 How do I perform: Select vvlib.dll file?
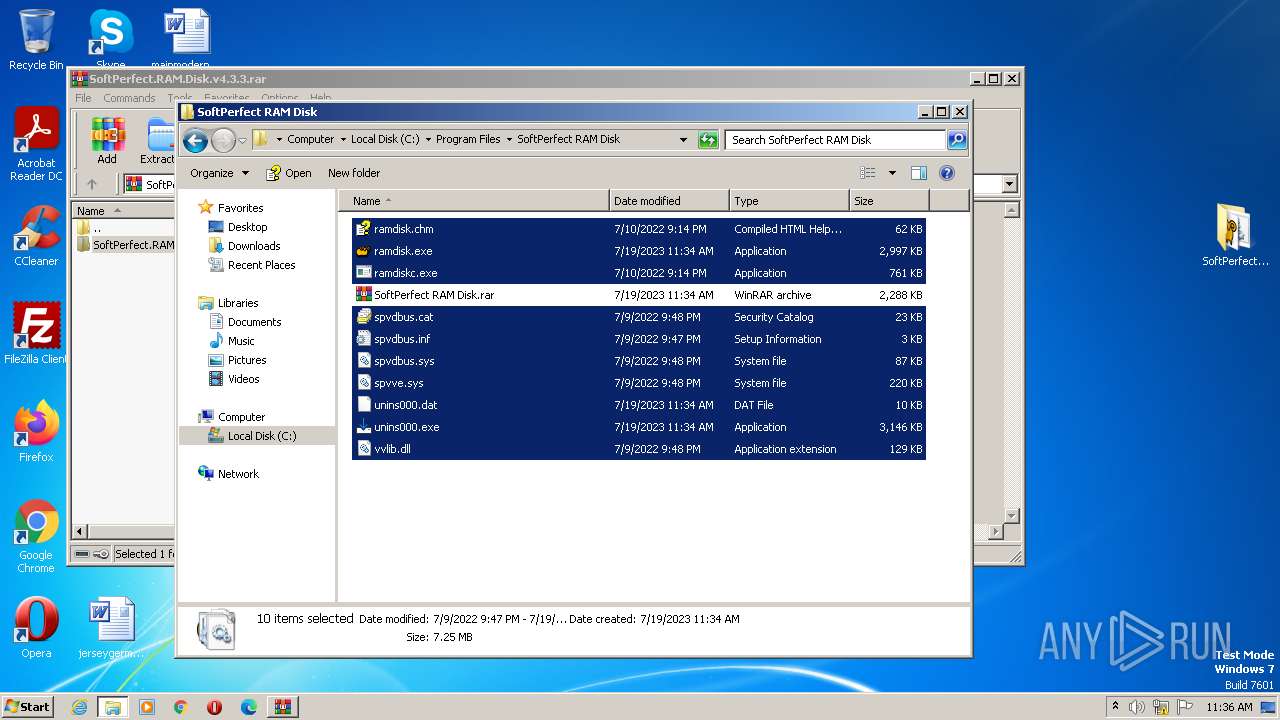[x=392, y=449]
